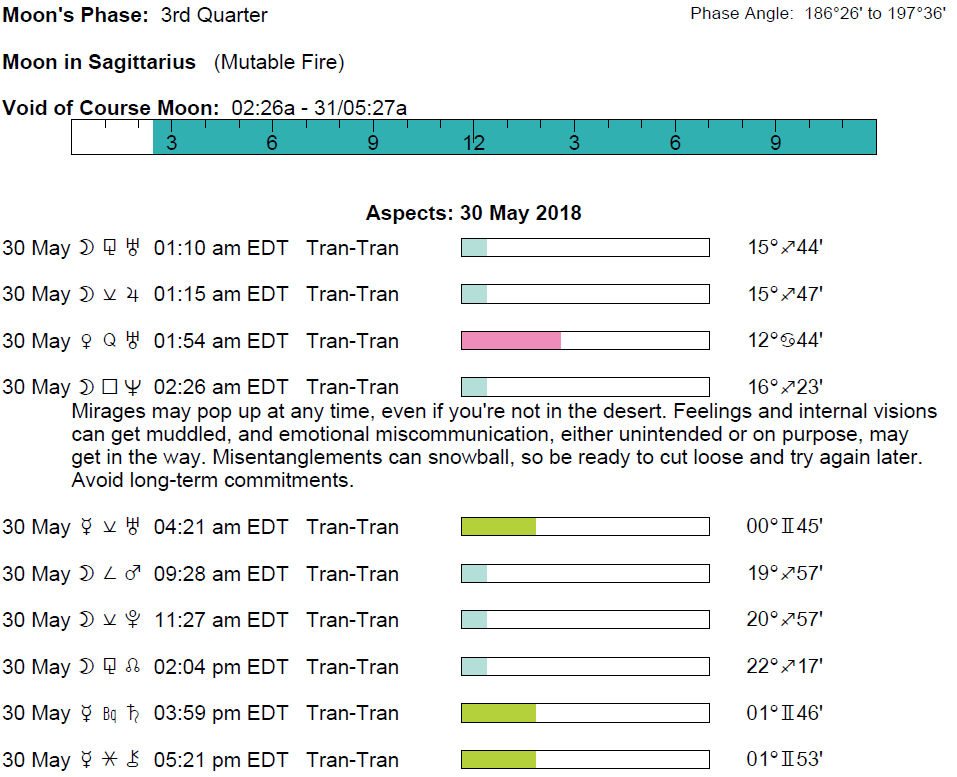
Task: Select the Jupiter glyph in the 01:15 am row
Action: [132, 295]
